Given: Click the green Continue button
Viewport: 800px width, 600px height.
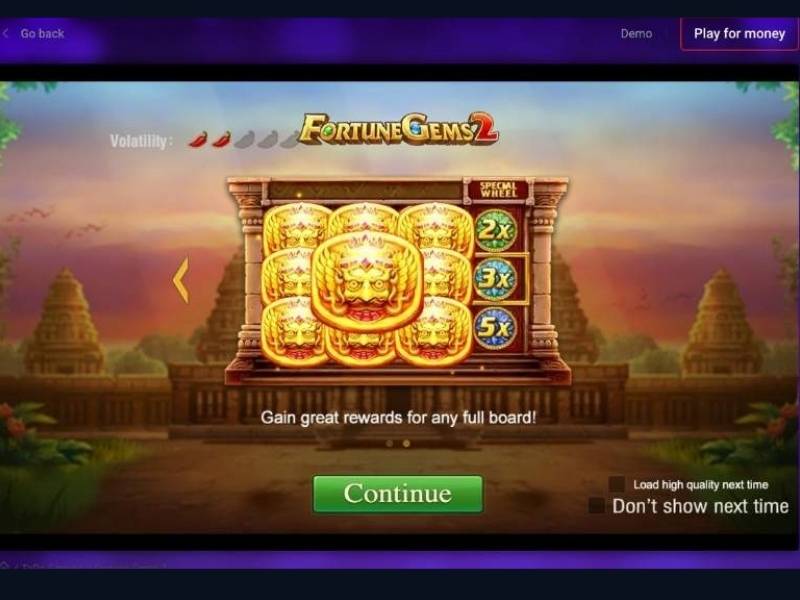Looking at the screenshot, I should click(398, 494).
